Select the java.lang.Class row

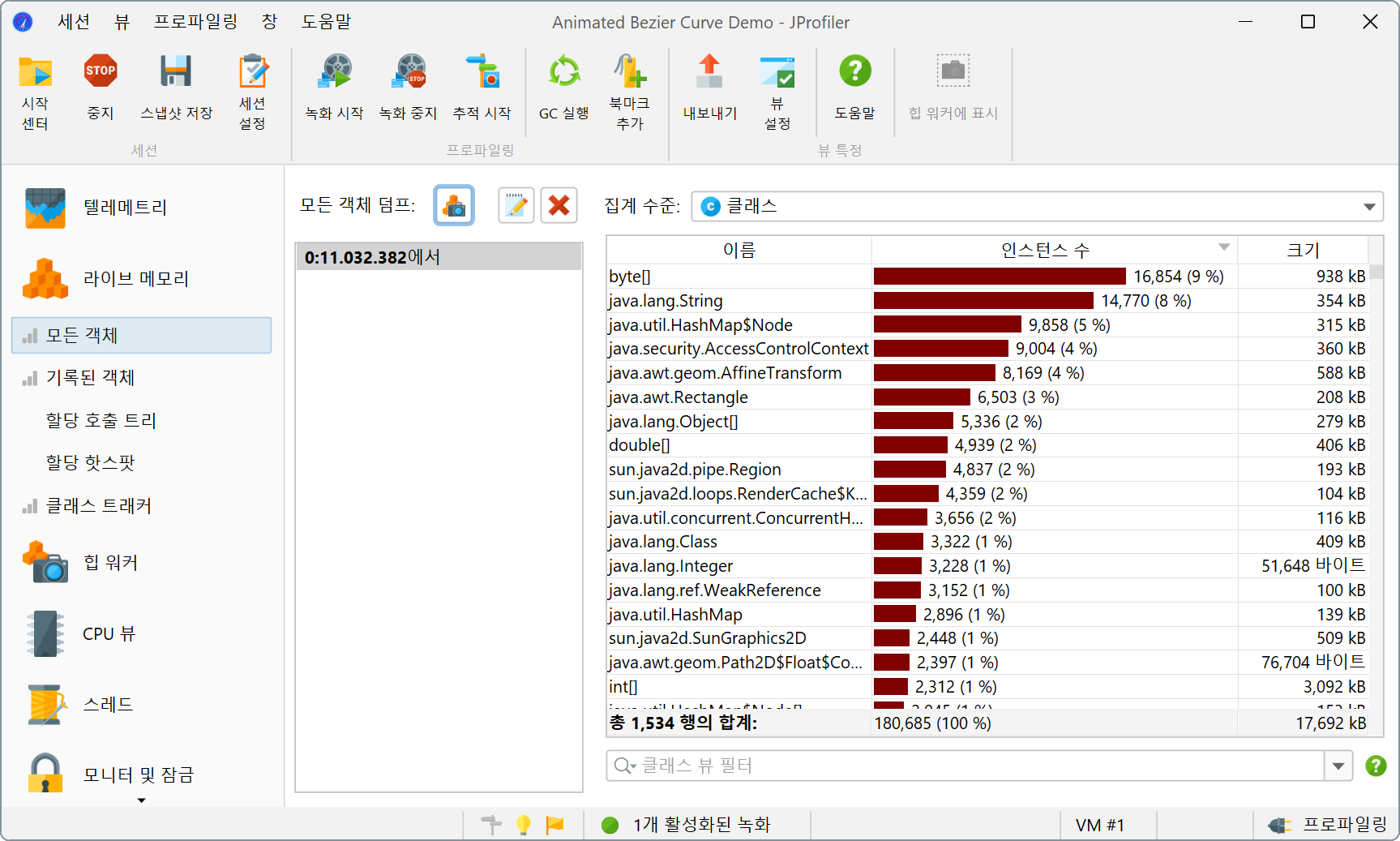[x=987, y=542]
